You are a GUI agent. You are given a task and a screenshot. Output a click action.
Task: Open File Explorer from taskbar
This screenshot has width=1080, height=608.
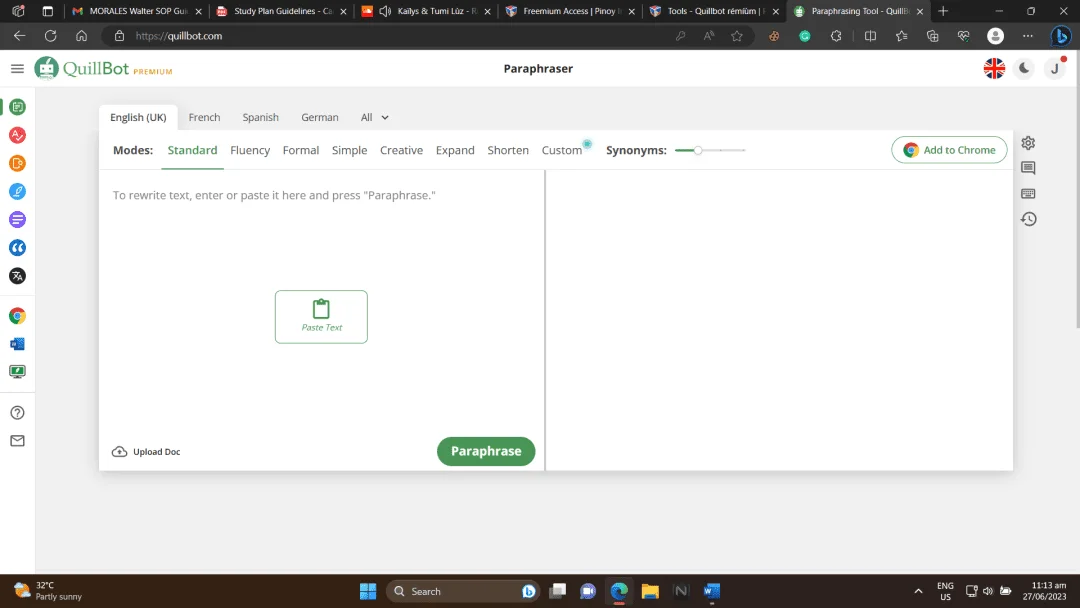(650, 591)
